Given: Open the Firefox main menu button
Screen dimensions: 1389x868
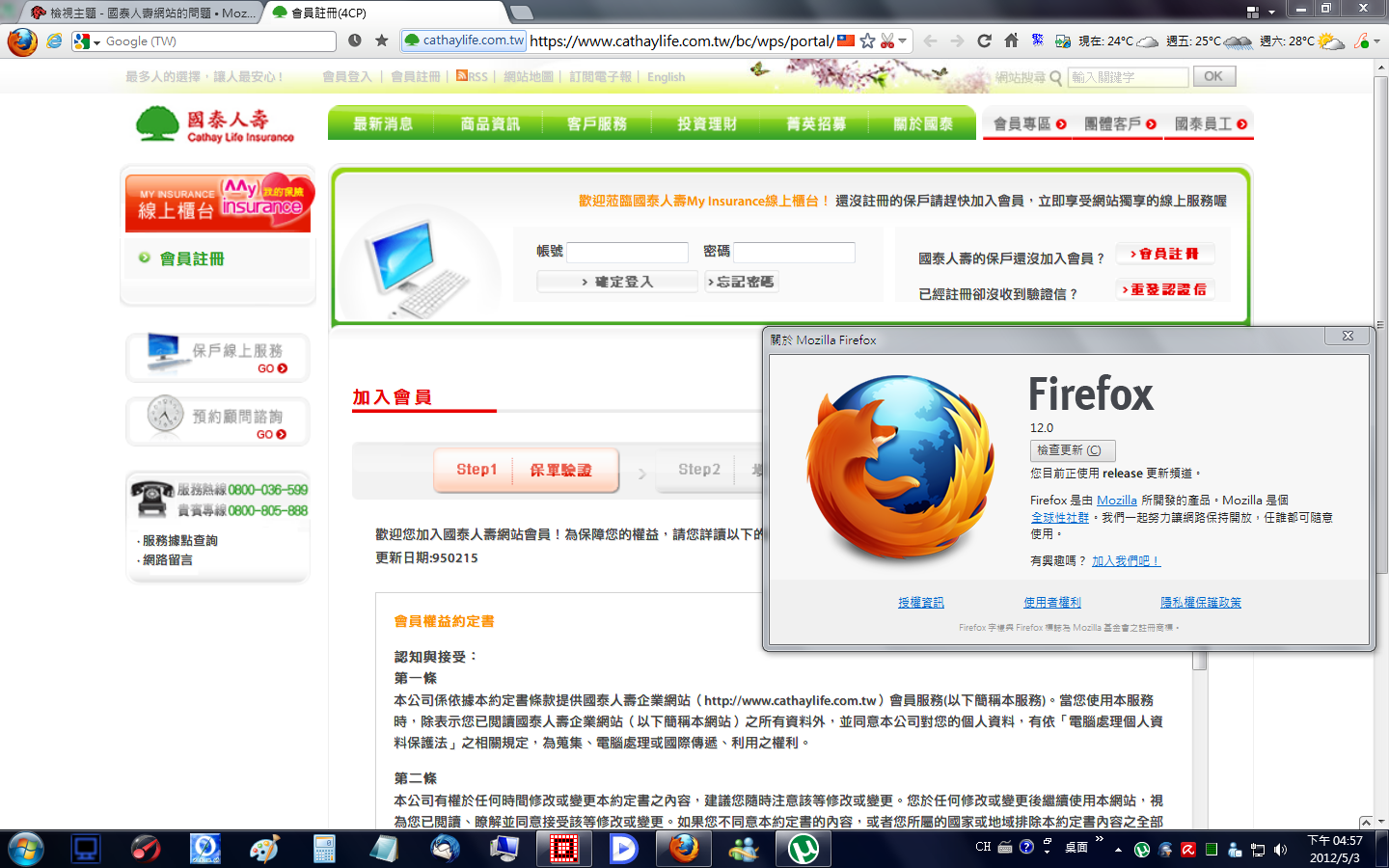Looking at the screenshot, I should [x=22, y=41].
